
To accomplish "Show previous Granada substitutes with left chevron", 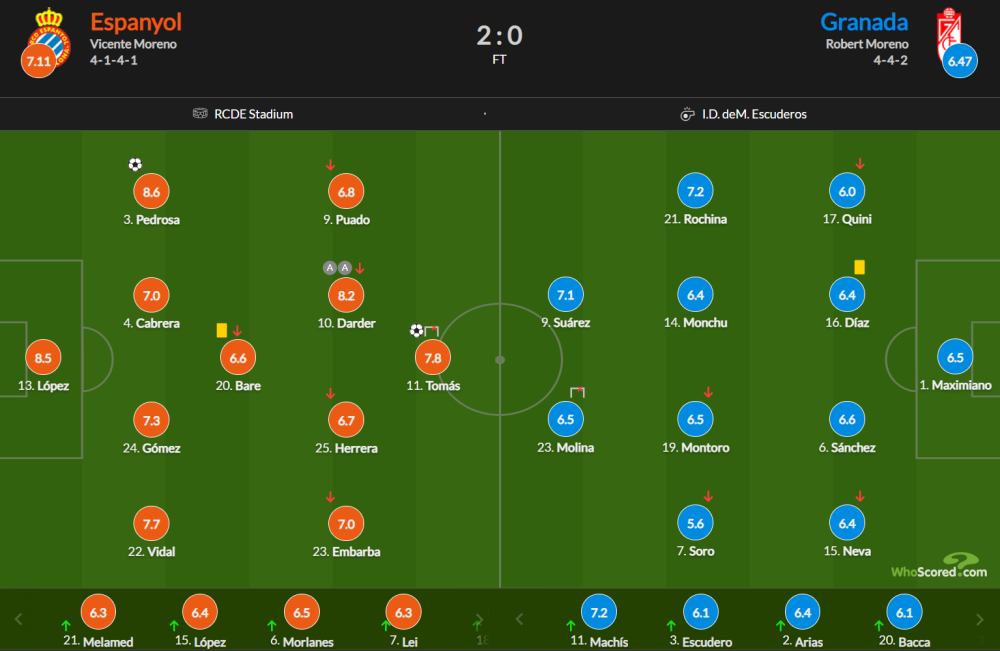I will (519, 619).
